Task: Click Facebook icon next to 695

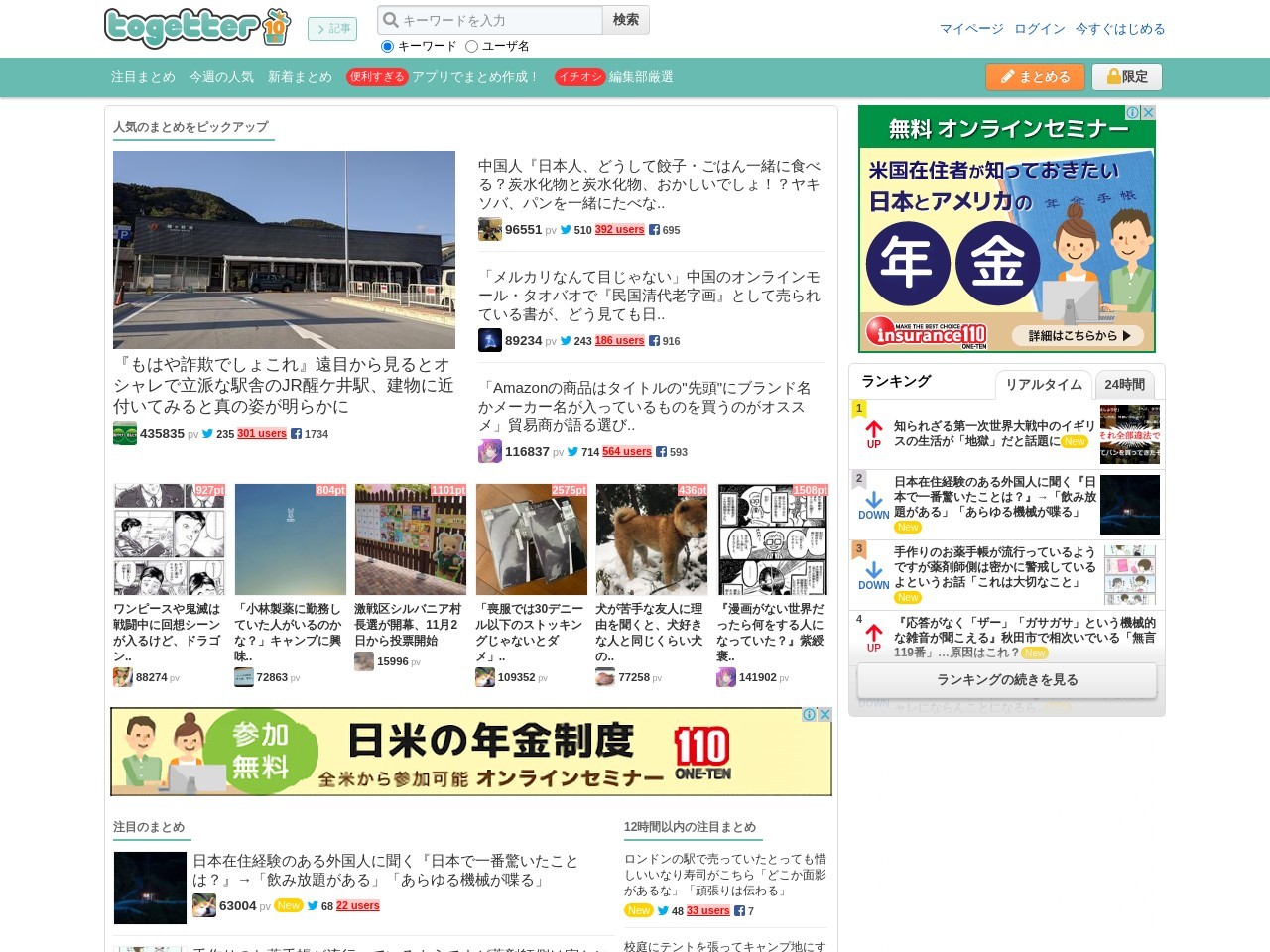Action: [655, 230]
